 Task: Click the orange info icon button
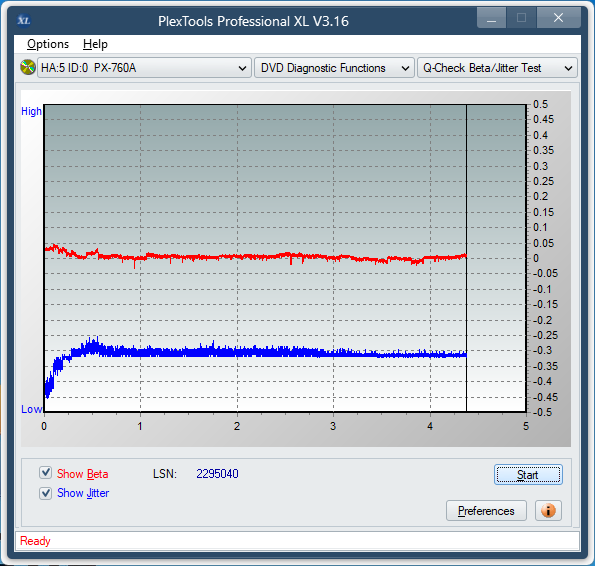coord(548,511)
